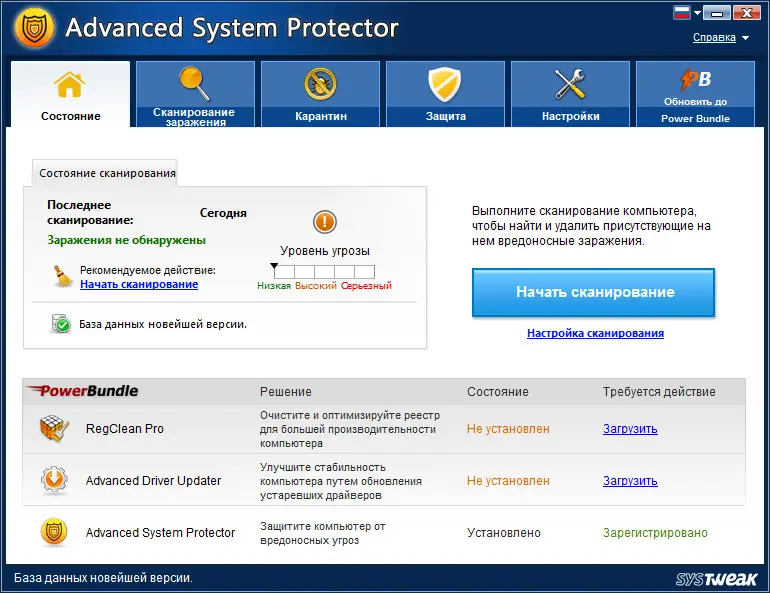The width and height of the screenshot is (770, 593).
Task: Click the Карантин bug icon
Action: (x=320, y=84)
